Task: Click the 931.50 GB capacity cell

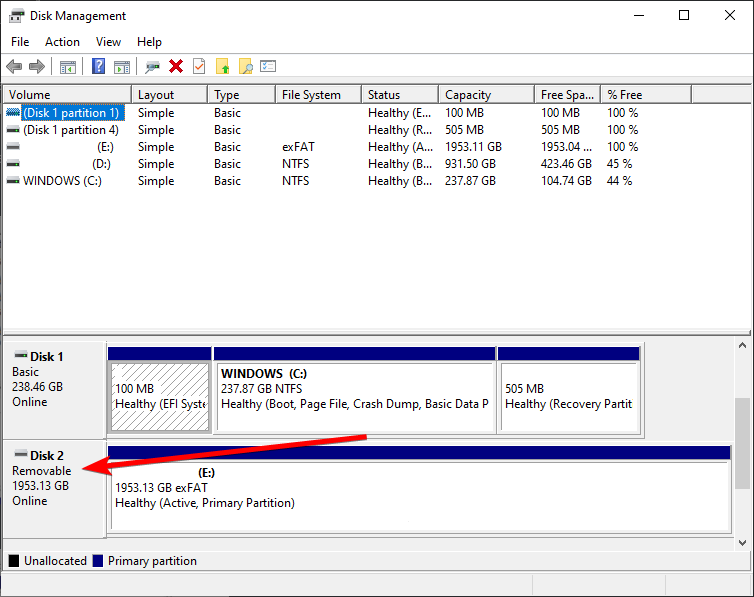Action: pos(470,164)
